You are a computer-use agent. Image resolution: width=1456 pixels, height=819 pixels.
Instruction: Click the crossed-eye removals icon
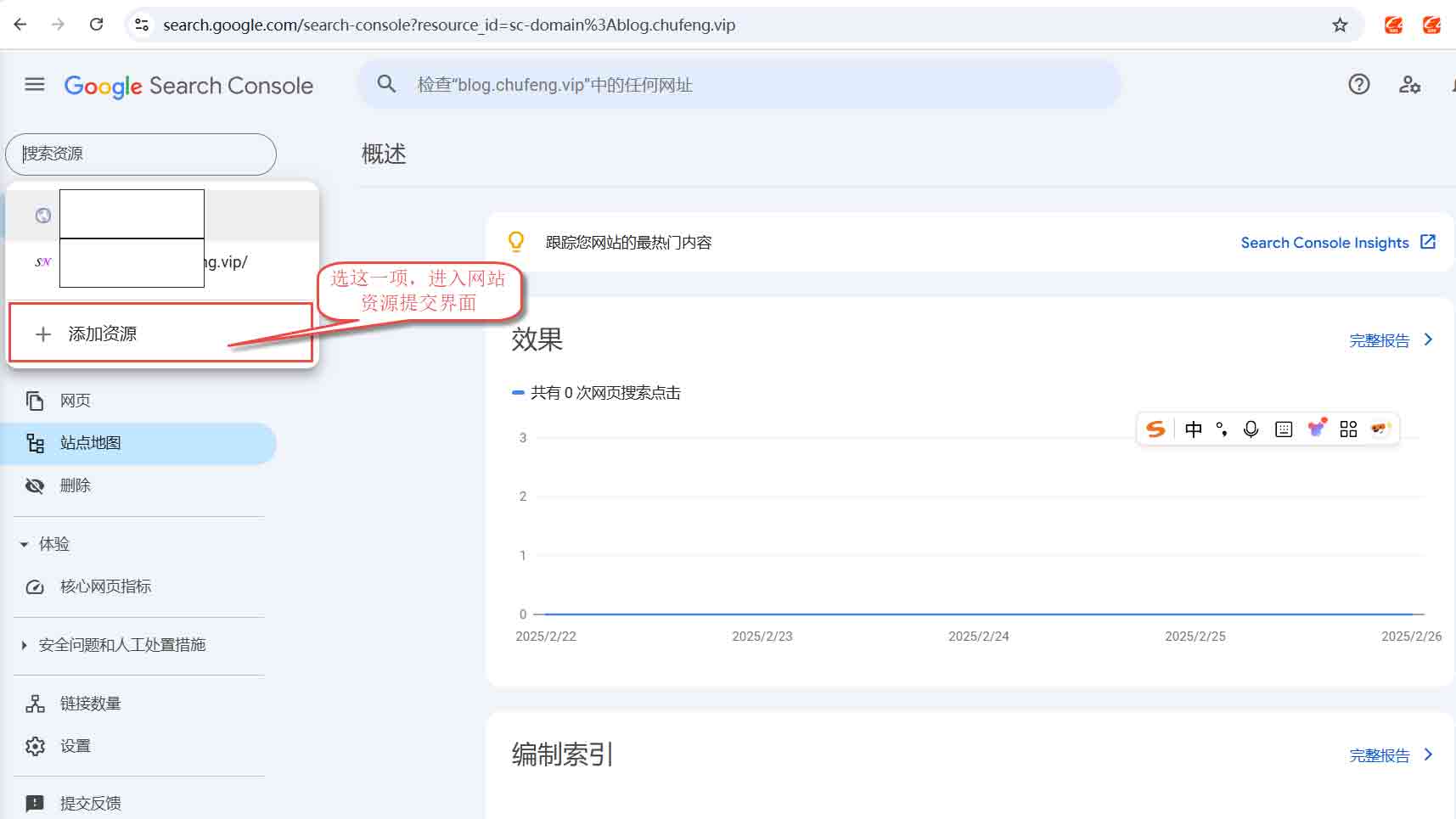click(35, 485)
